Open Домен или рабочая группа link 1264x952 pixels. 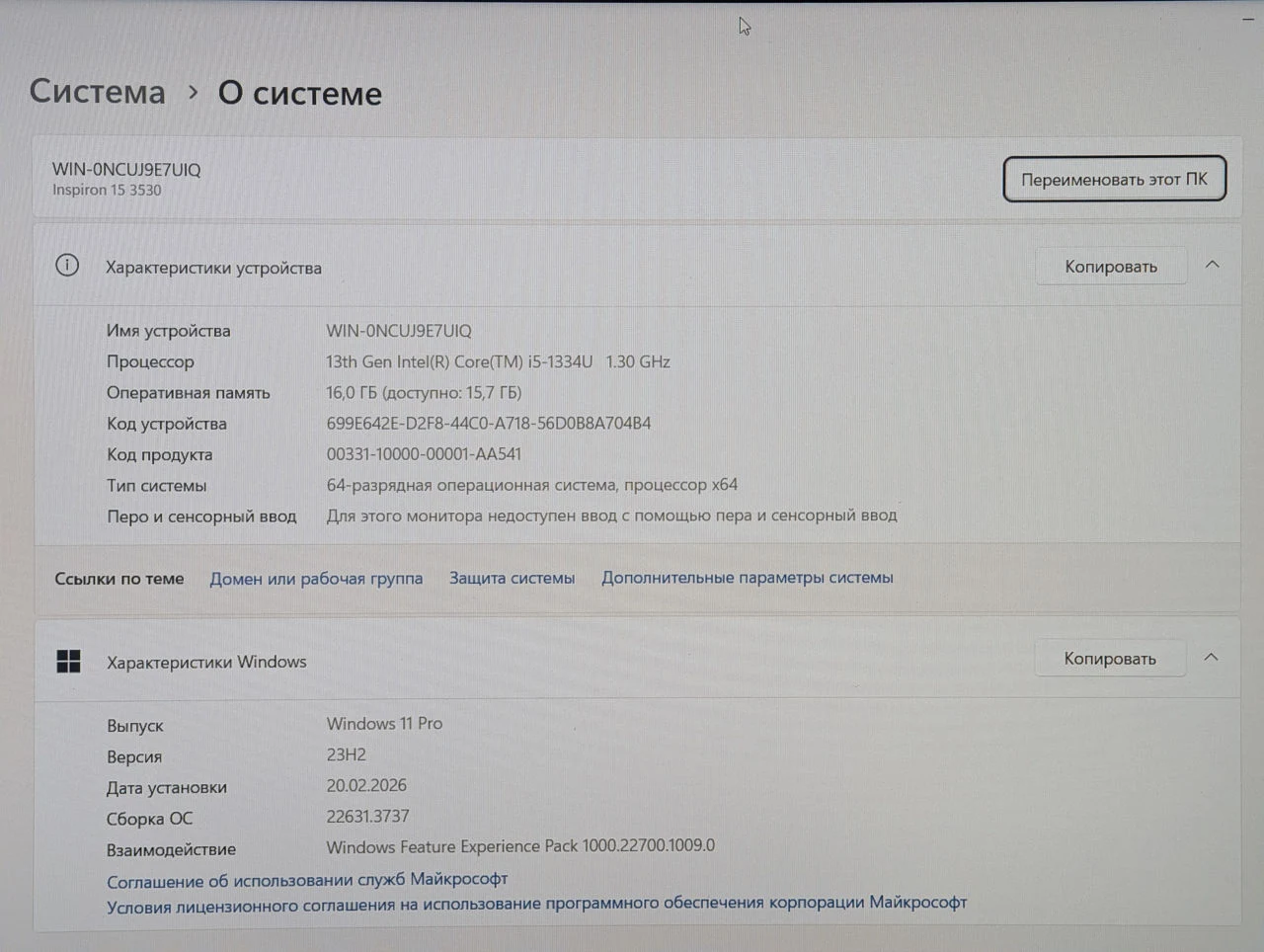[x=316, y=579]
